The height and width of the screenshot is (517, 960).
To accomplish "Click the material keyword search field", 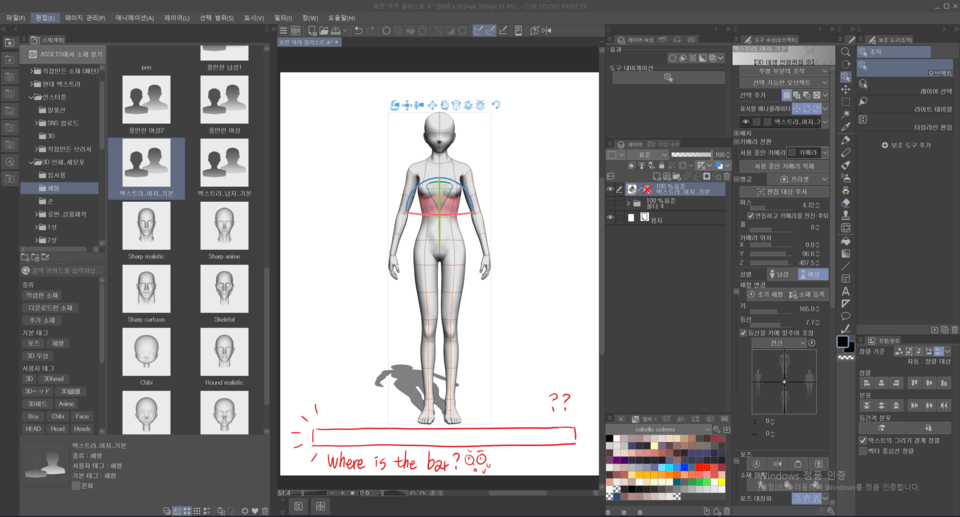I will click(62, 270).
